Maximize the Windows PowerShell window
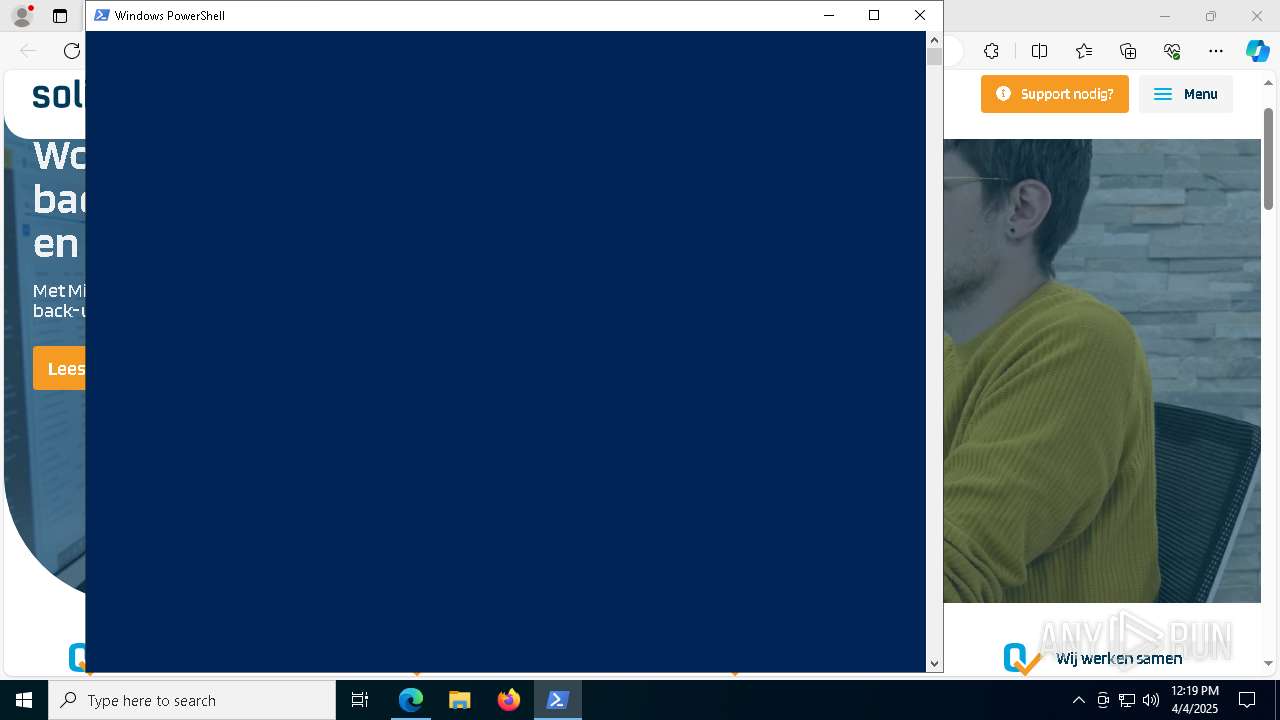This screenshot has height=720, width=1280. (x=874, y=15)
